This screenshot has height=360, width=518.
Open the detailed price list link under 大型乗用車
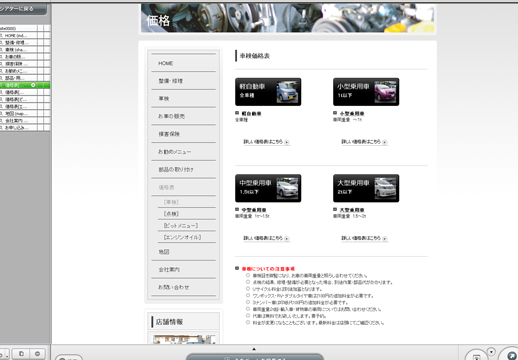pos(364,238)
